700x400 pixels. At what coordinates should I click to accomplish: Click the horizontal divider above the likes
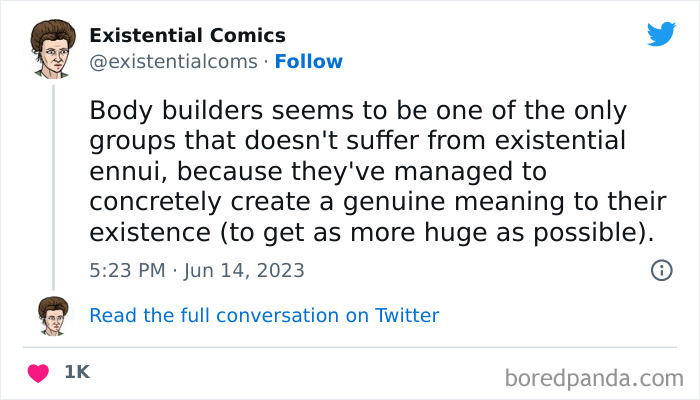[x=350, y=347]
